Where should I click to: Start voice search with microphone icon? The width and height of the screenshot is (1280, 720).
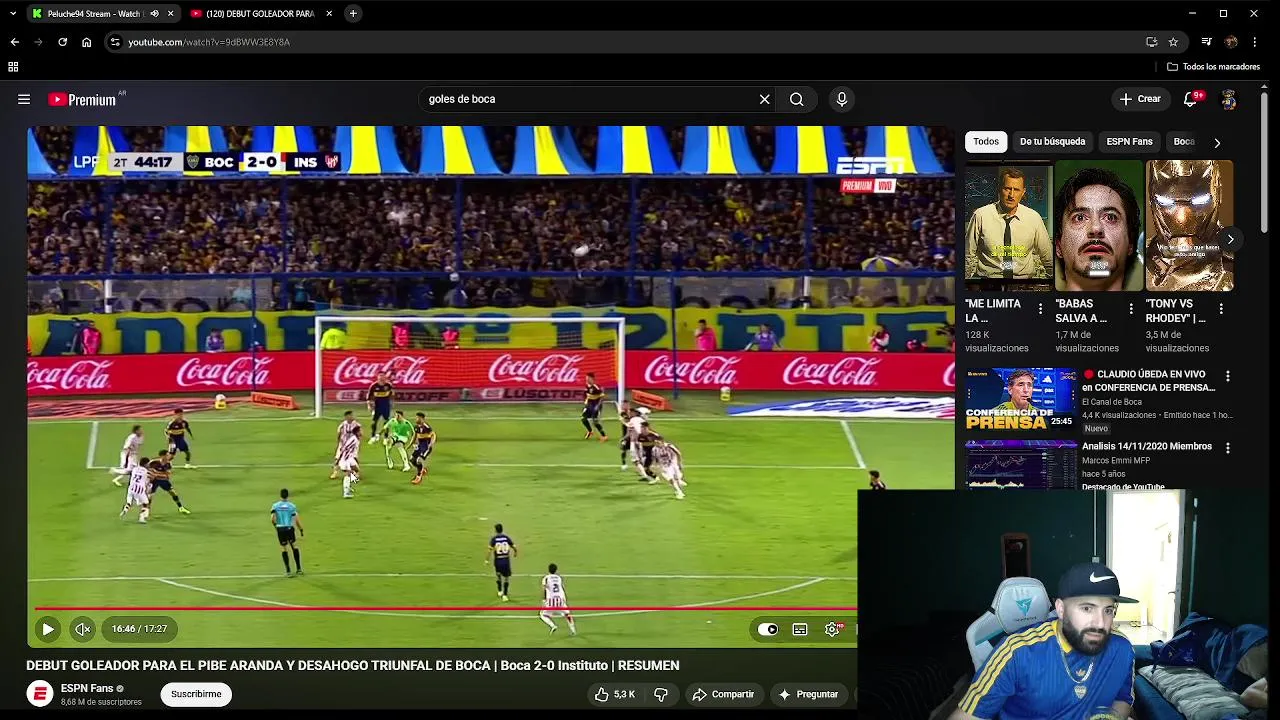[841, 99]
